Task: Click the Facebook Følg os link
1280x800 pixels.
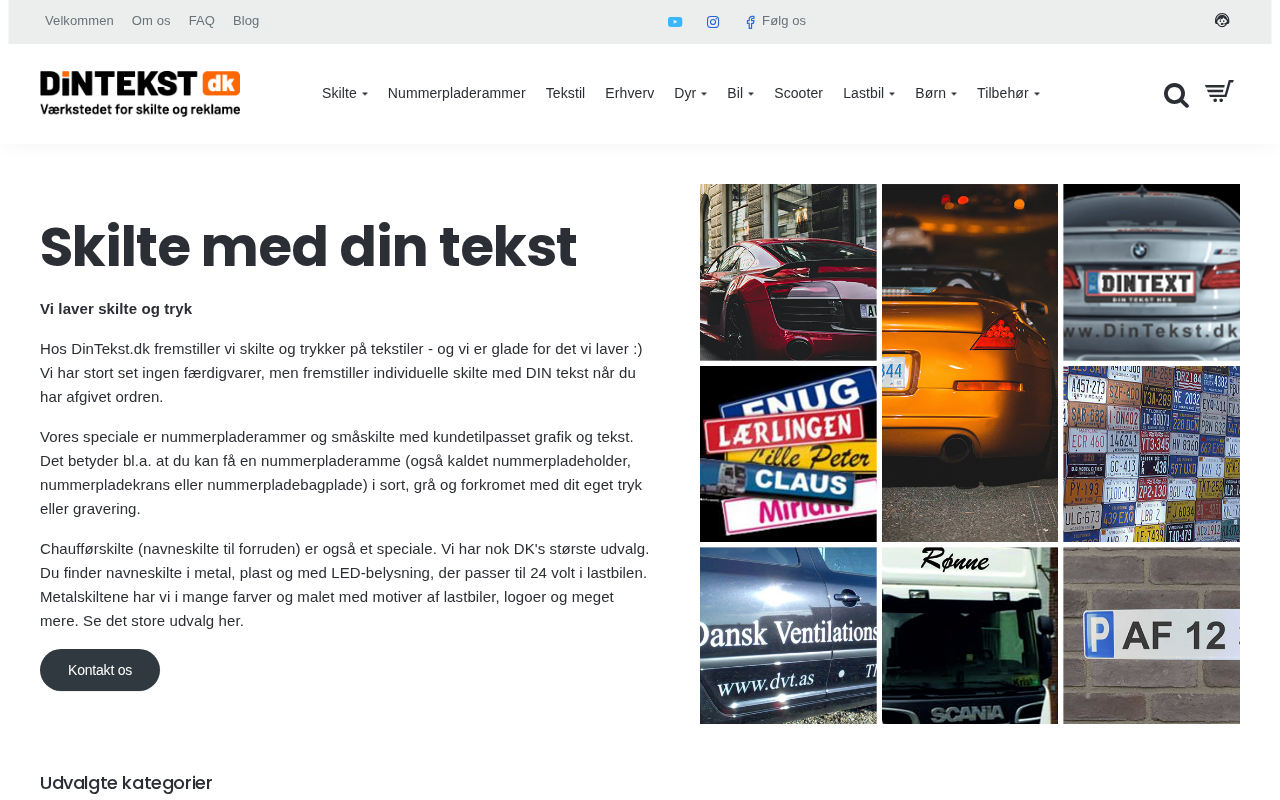Action: (x=775, y=21)
